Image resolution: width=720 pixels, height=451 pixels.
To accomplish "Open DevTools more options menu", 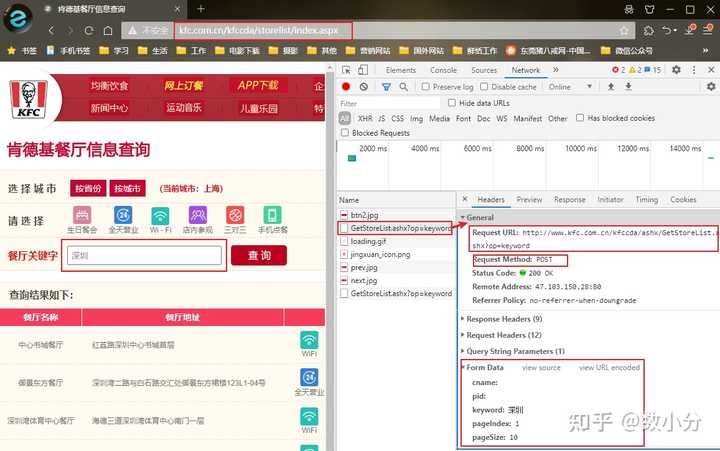I will point(694,70).
